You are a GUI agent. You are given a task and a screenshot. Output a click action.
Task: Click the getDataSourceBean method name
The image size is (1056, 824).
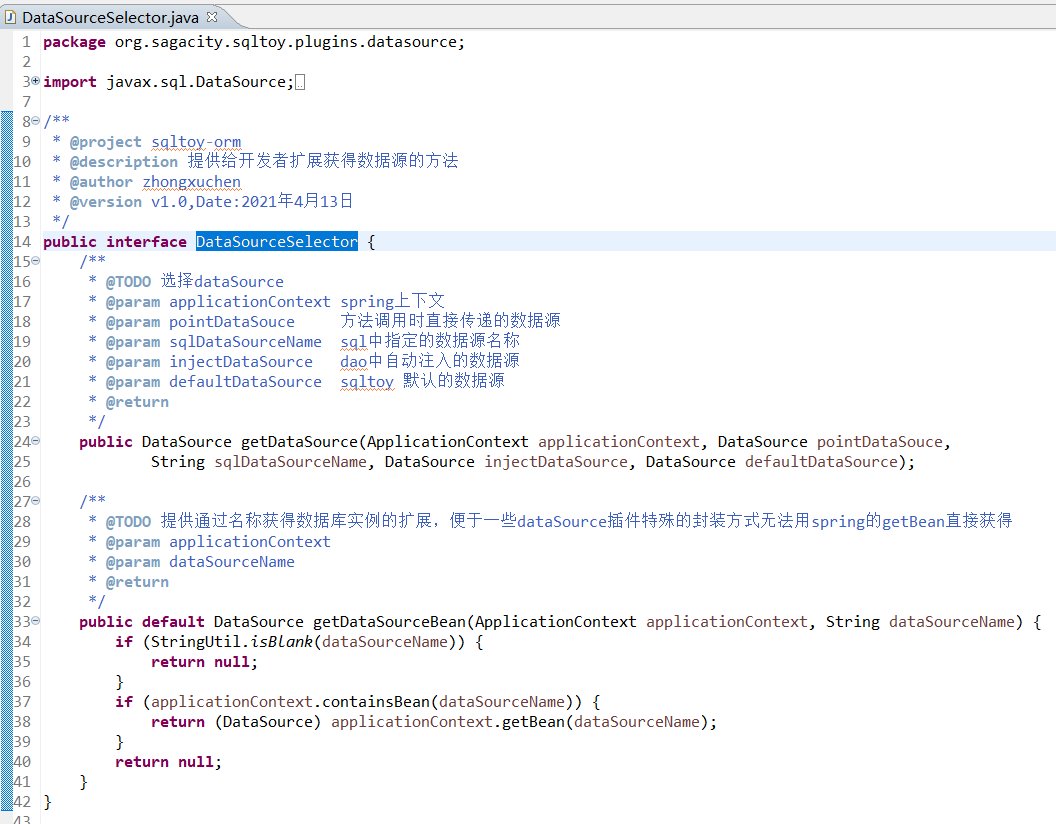pyautogui.click(x=389, y=622)
